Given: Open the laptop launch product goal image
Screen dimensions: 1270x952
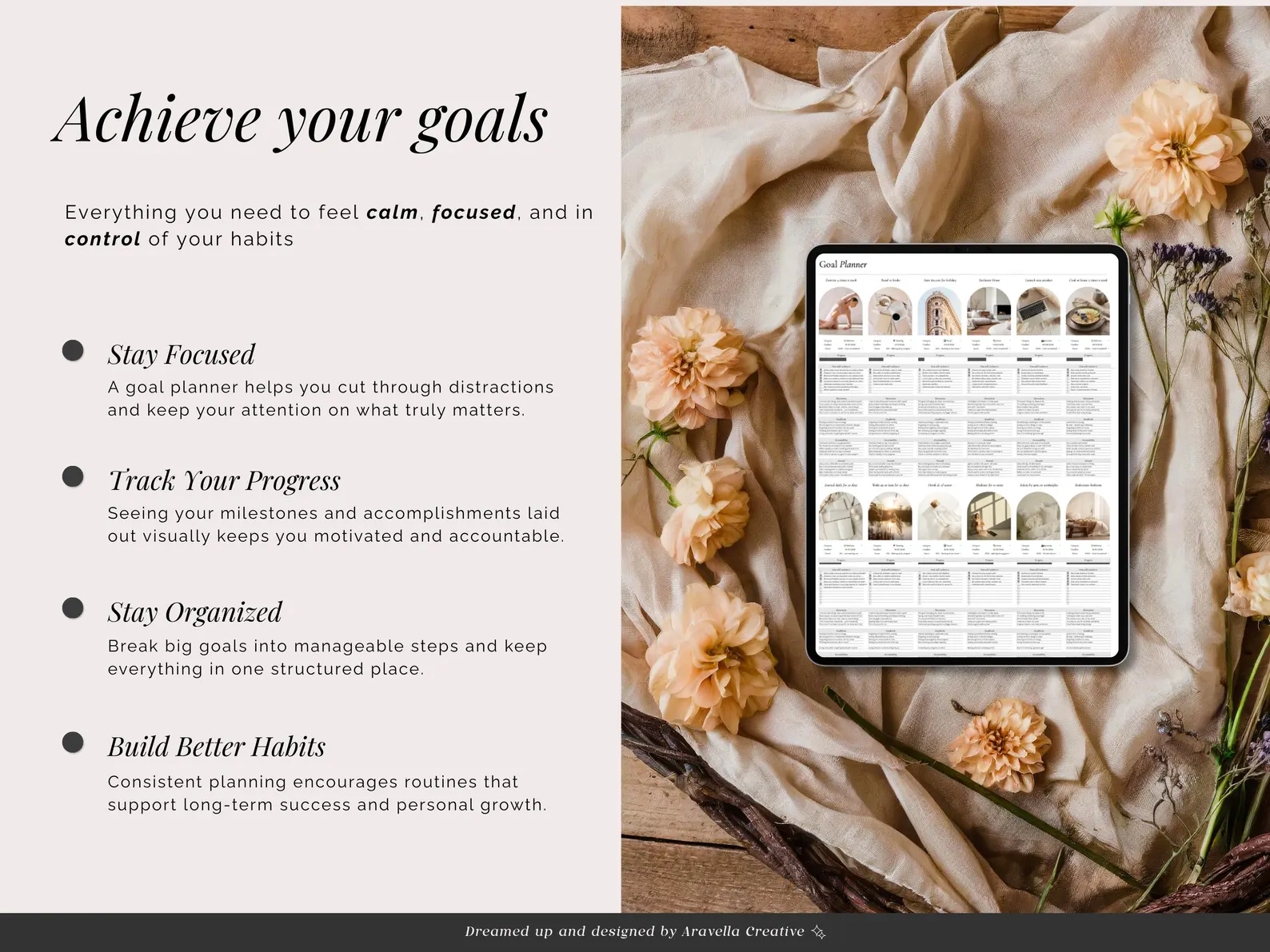Looking at the screenshot, I should (1038, 312).
